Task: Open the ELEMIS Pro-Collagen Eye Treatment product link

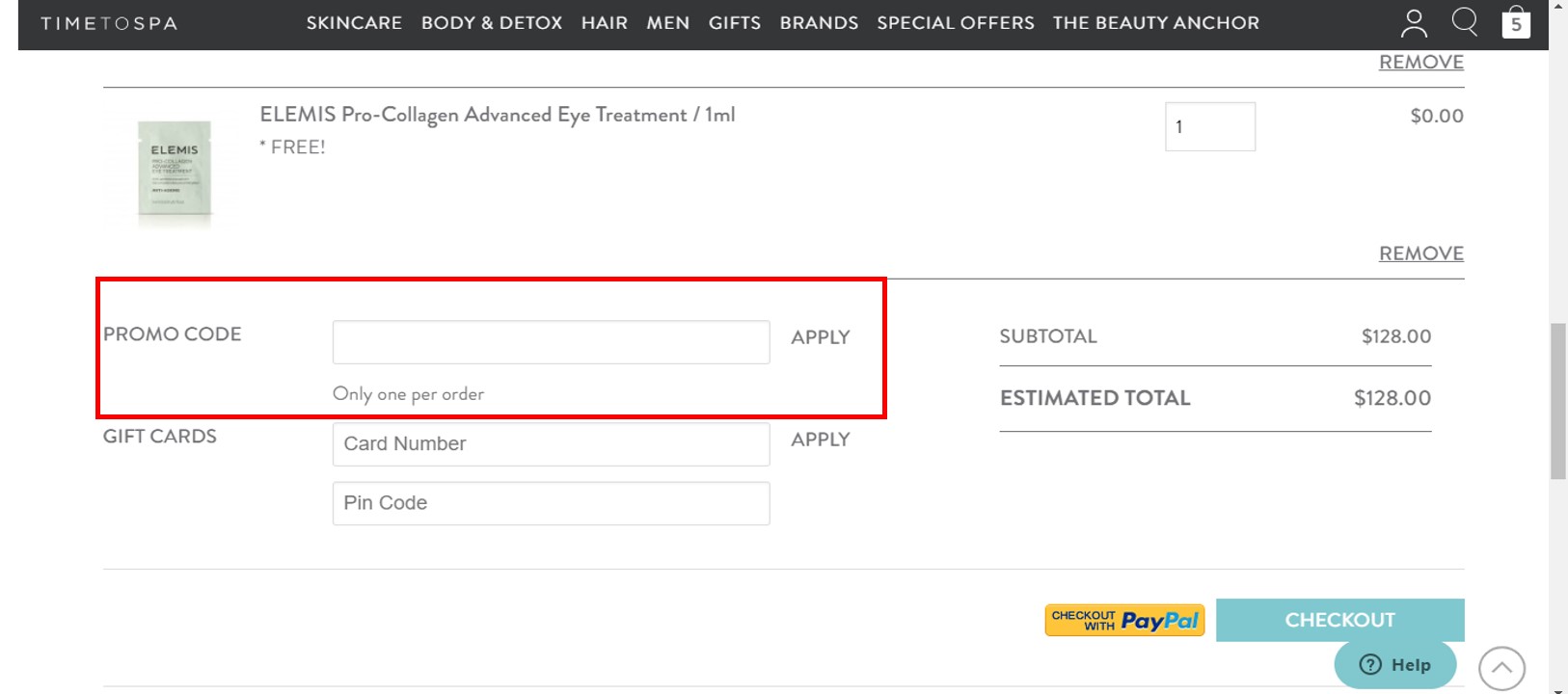Action: (x=498, y=115)
